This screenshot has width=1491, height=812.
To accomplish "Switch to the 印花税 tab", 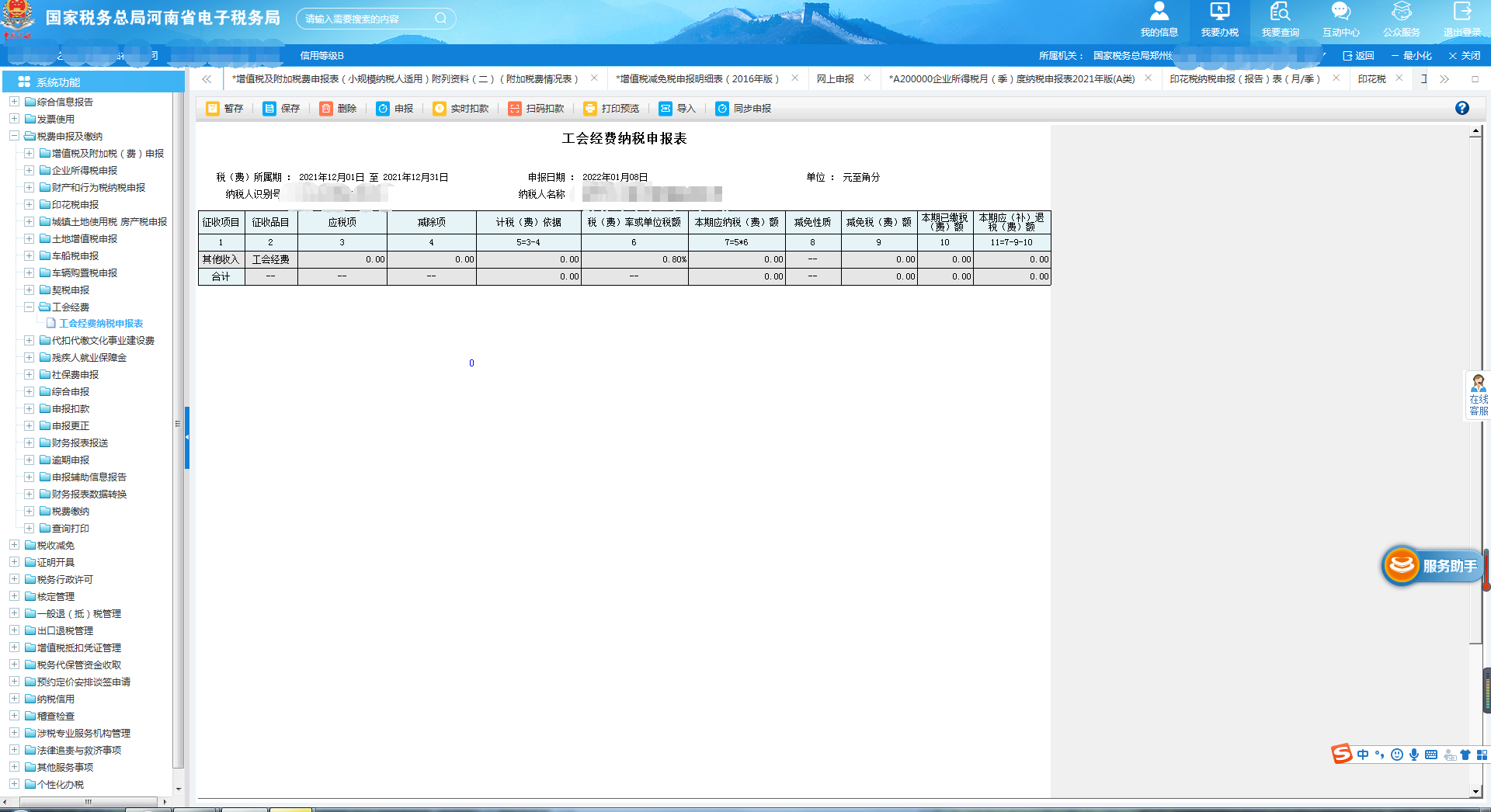I will tap(1371, 79).
